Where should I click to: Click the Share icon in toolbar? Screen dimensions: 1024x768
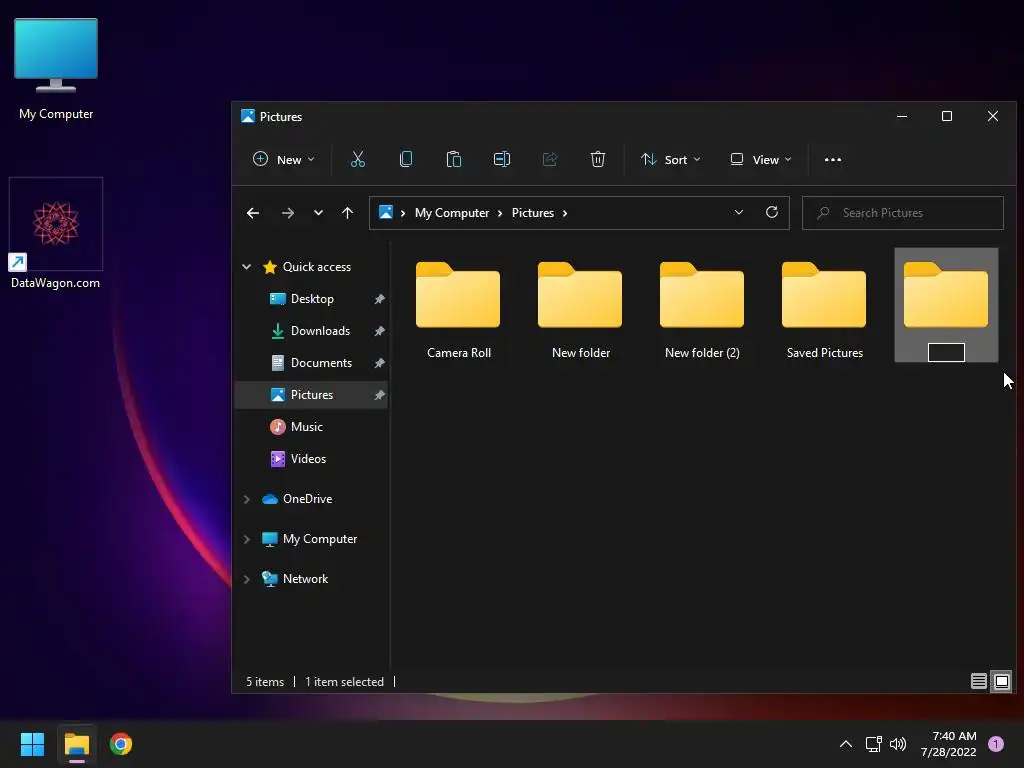(x=550, y=159)
